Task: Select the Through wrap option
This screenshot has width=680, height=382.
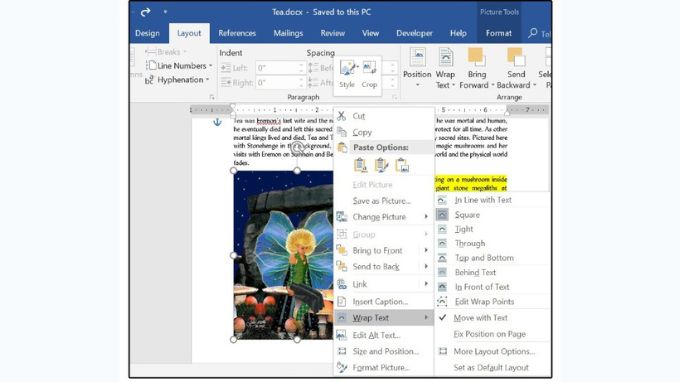Action: coord(492,243)
